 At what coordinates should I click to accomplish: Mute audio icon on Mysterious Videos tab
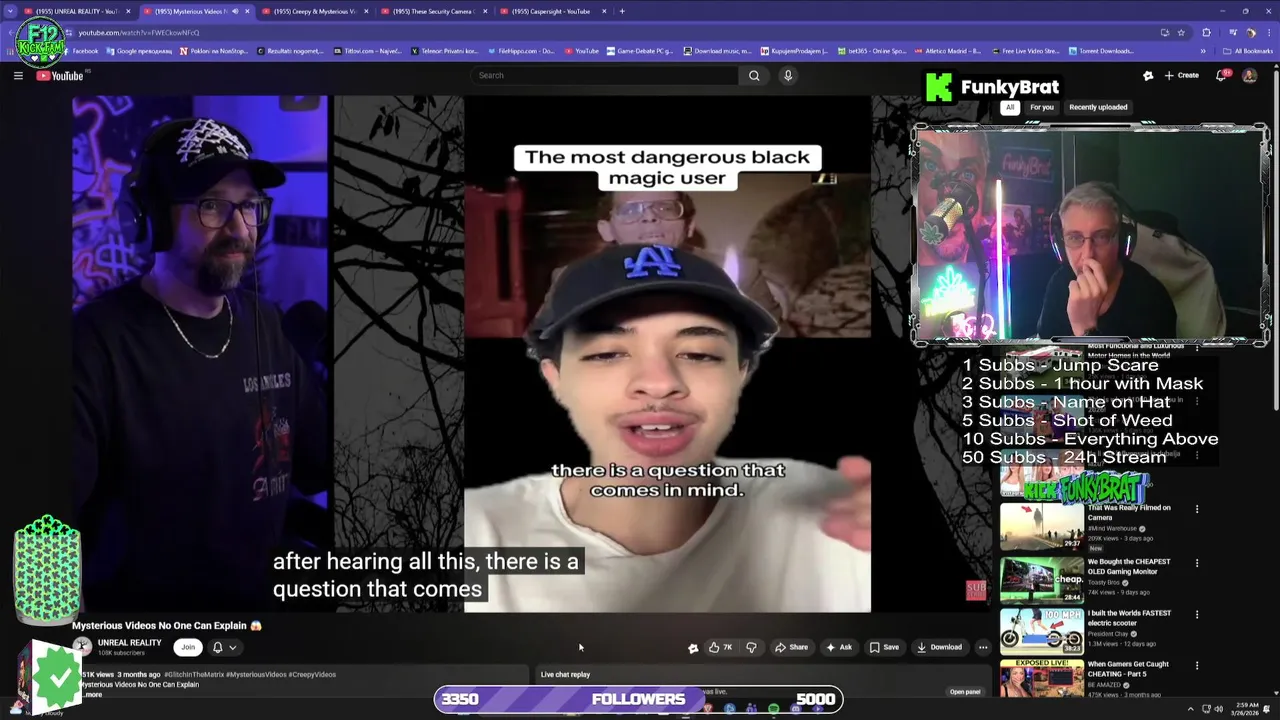pos(235,11)
